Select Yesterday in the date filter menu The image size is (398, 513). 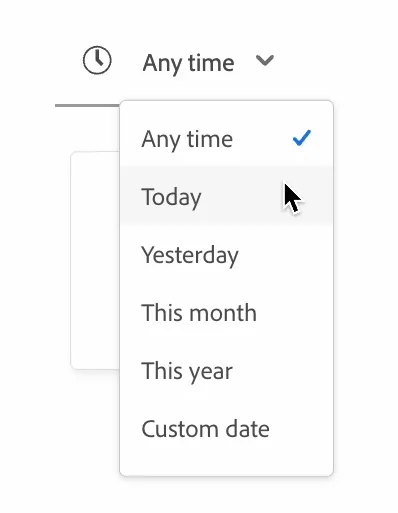click(226, 255)
